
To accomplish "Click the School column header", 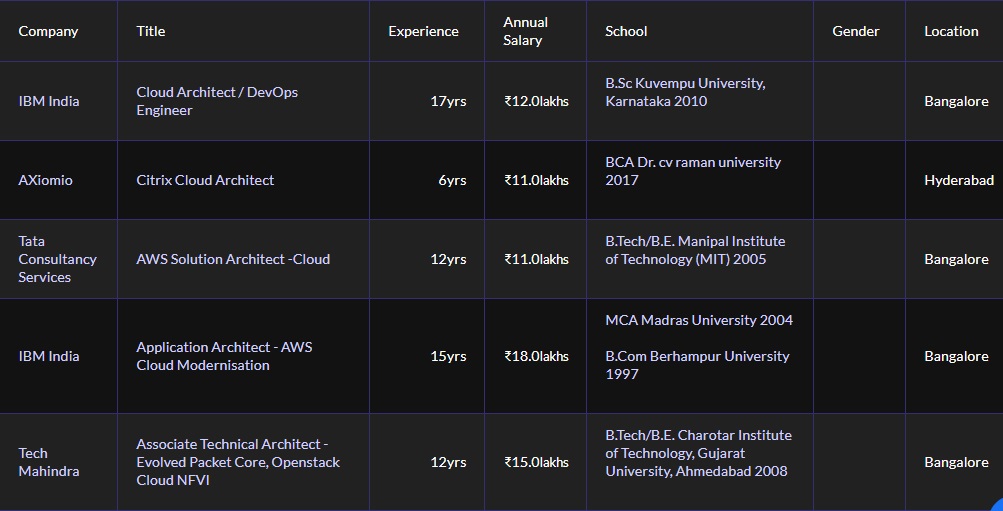I will (626, 31).
